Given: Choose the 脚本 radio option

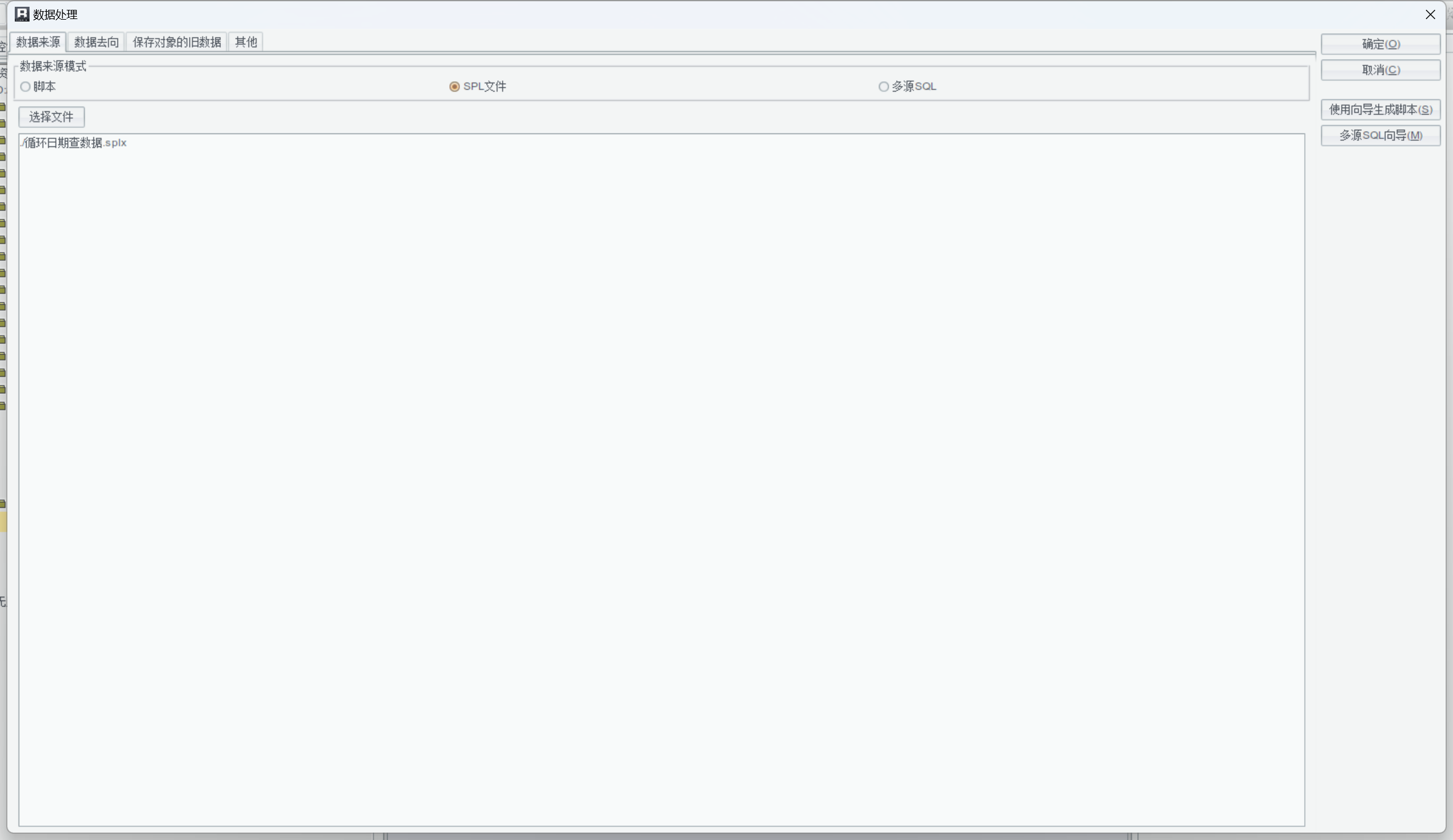Looking at the screenshot, I should pyautogui.click(x=26, y=87).
